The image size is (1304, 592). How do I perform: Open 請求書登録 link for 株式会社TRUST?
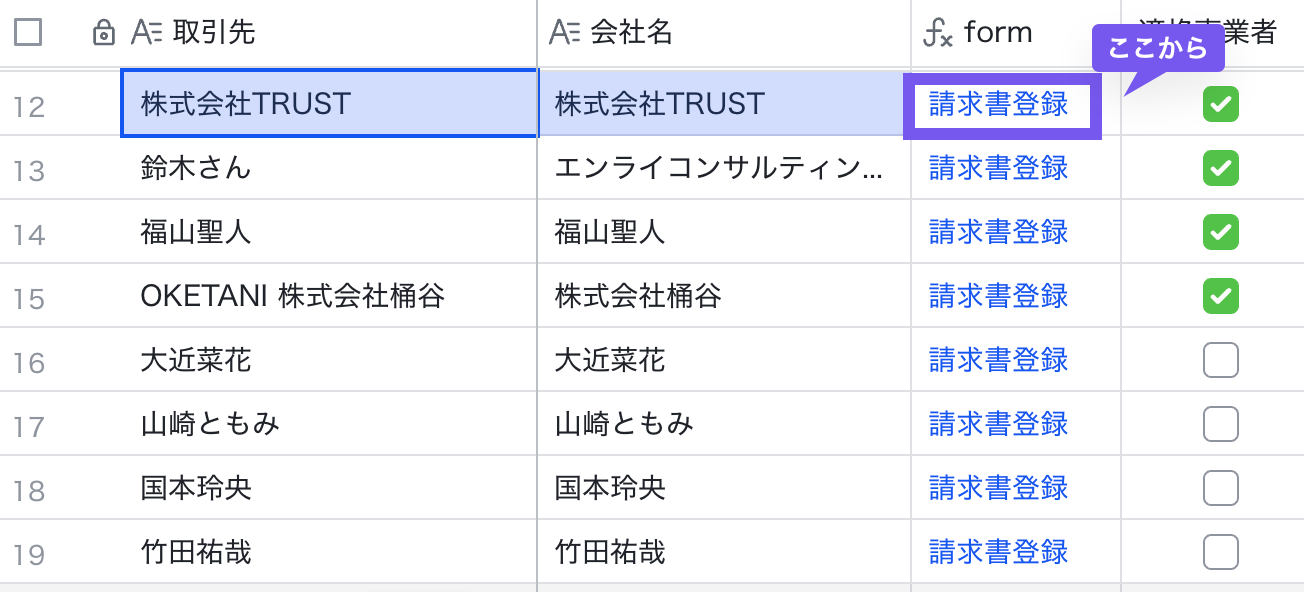(996, 104)
